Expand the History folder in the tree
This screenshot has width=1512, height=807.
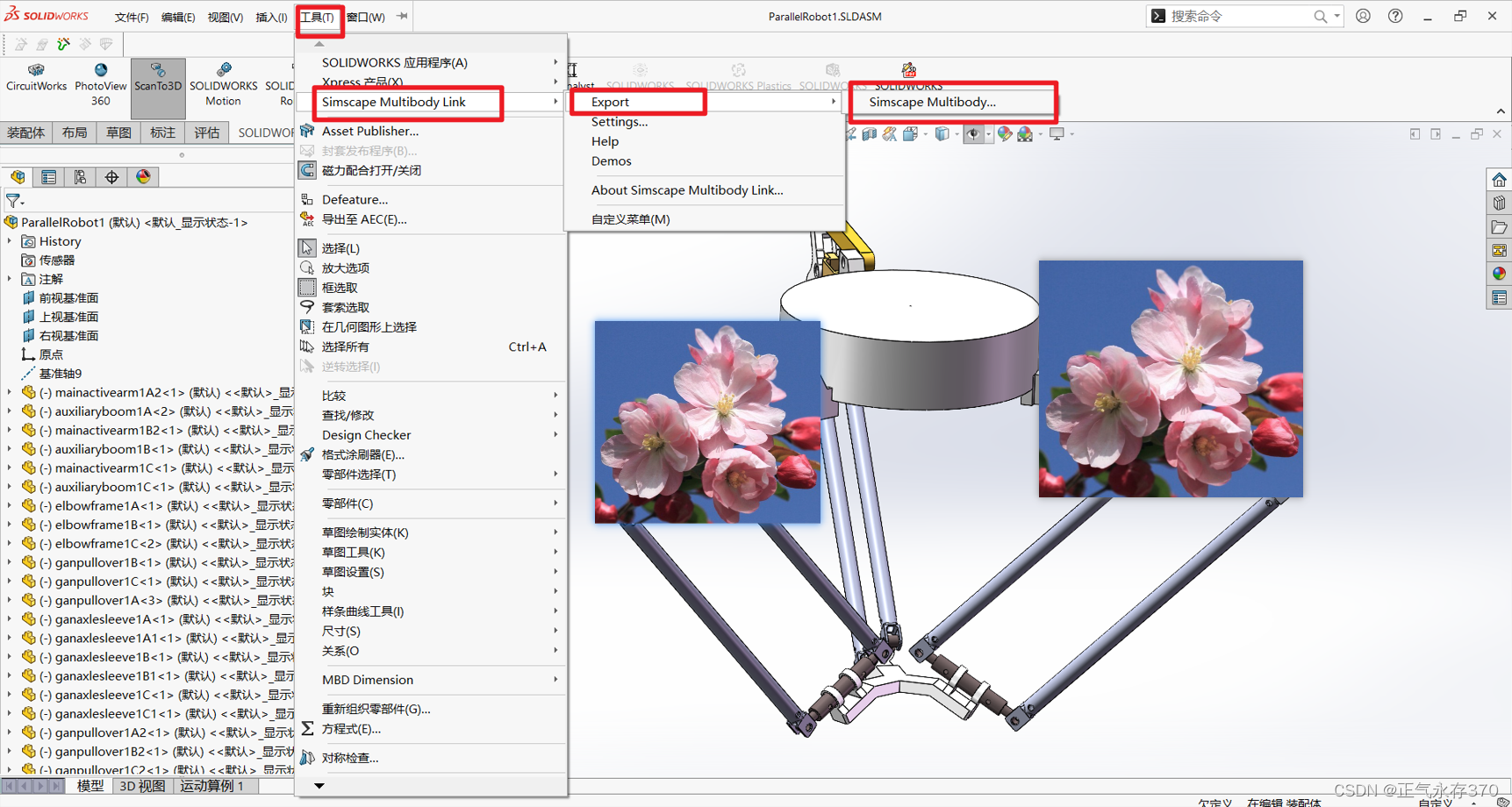[9, 241]
